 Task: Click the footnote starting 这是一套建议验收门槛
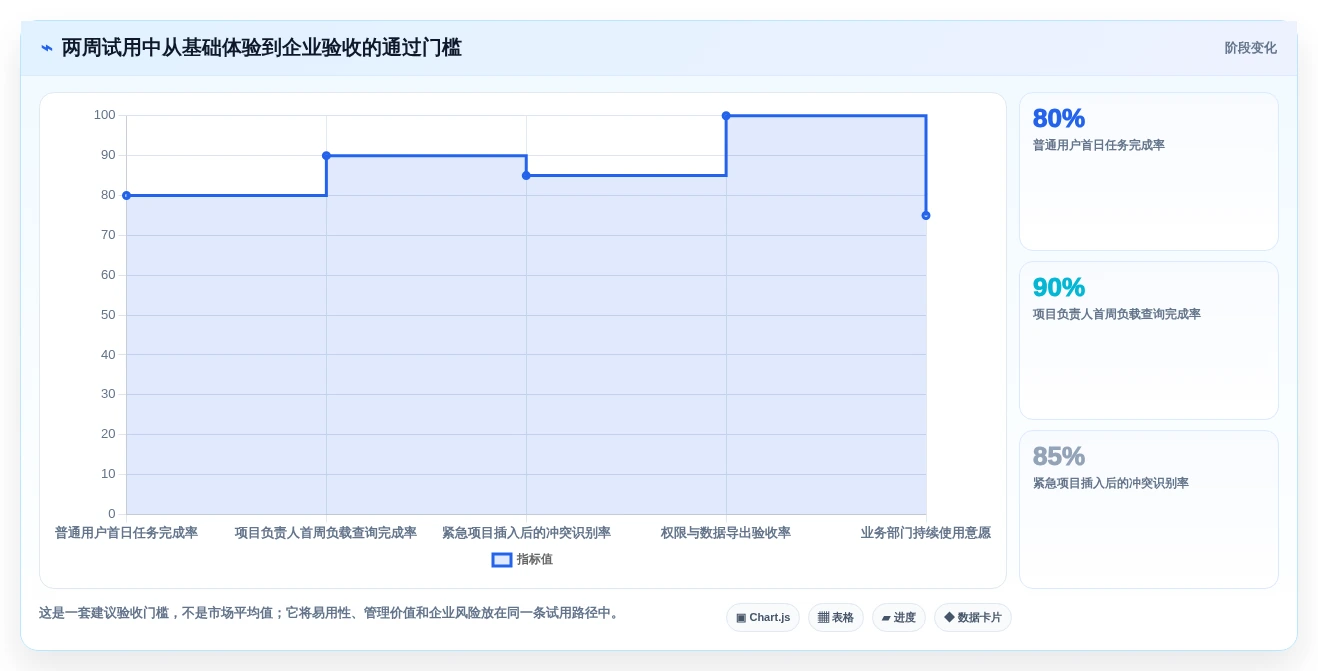[331, 613]
